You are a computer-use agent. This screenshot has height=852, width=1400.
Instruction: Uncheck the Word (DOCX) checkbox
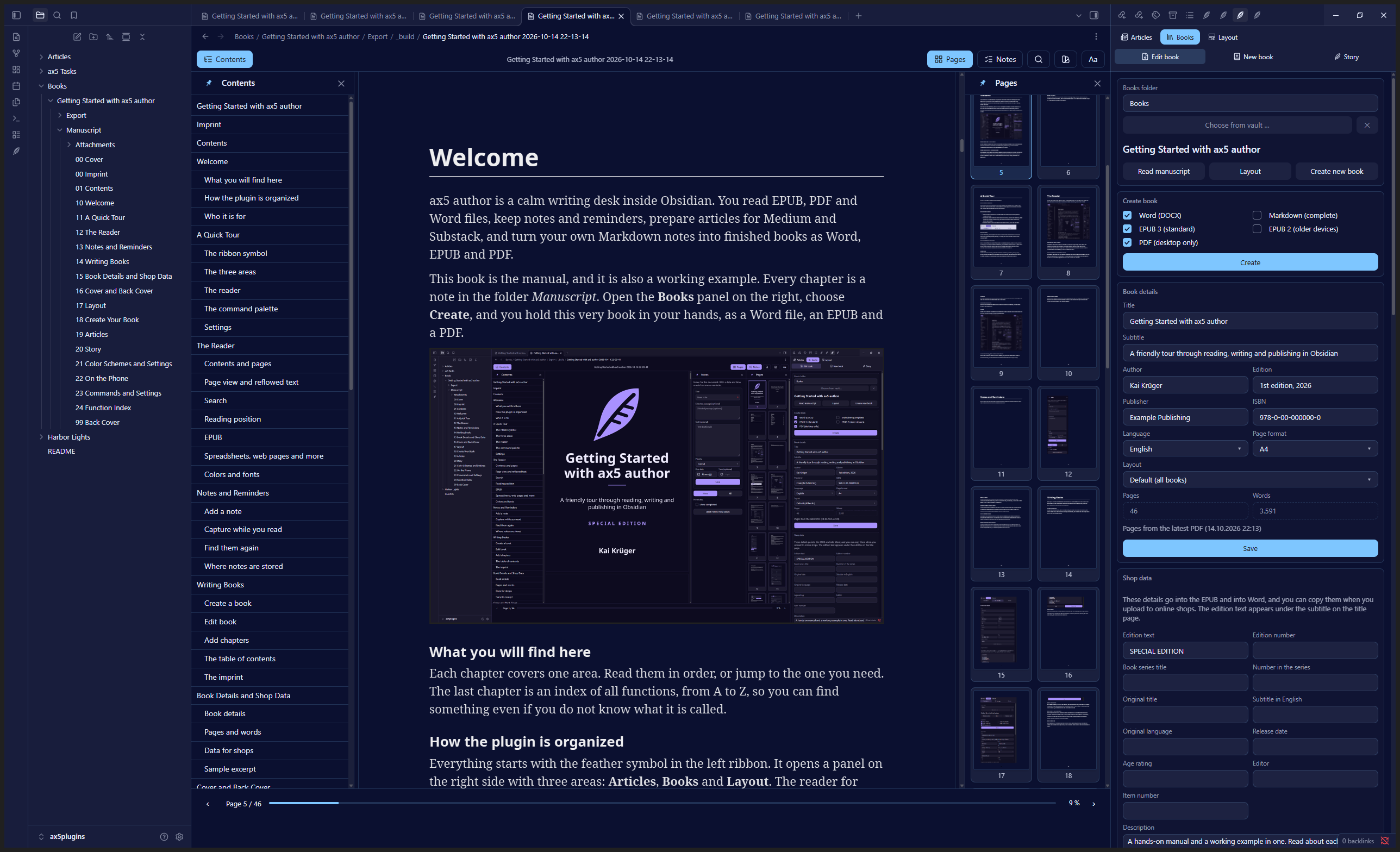[1127, 215]
